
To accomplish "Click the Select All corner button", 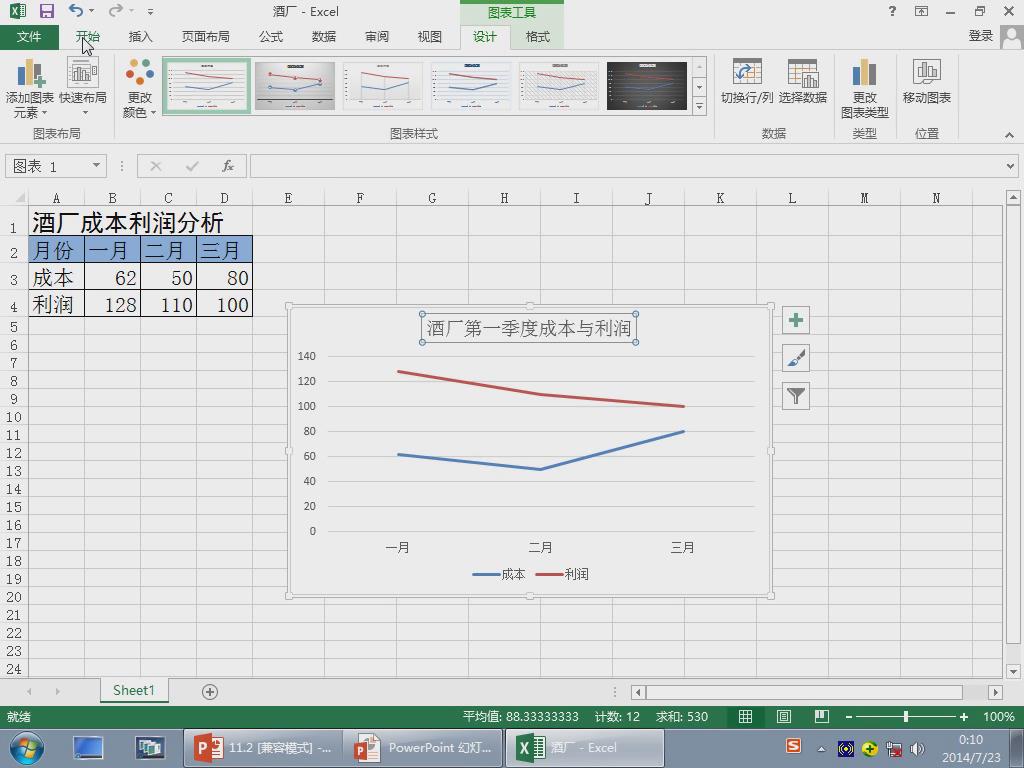I will (15, 197).
